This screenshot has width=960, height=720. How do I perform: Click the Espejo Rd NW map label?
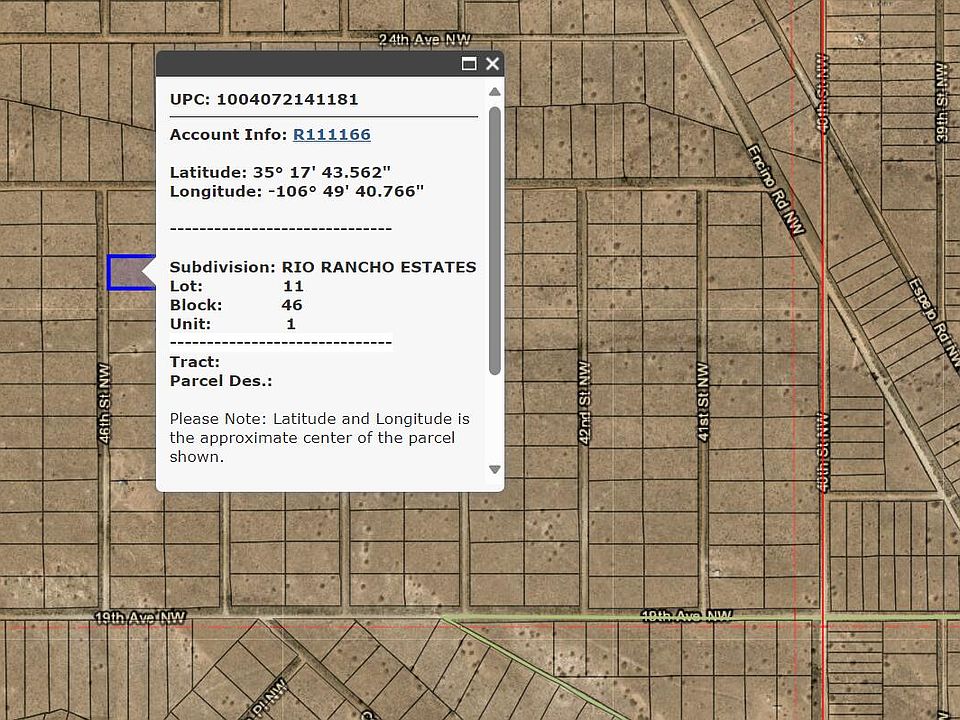pyautogui.click(x=934, y=321)
